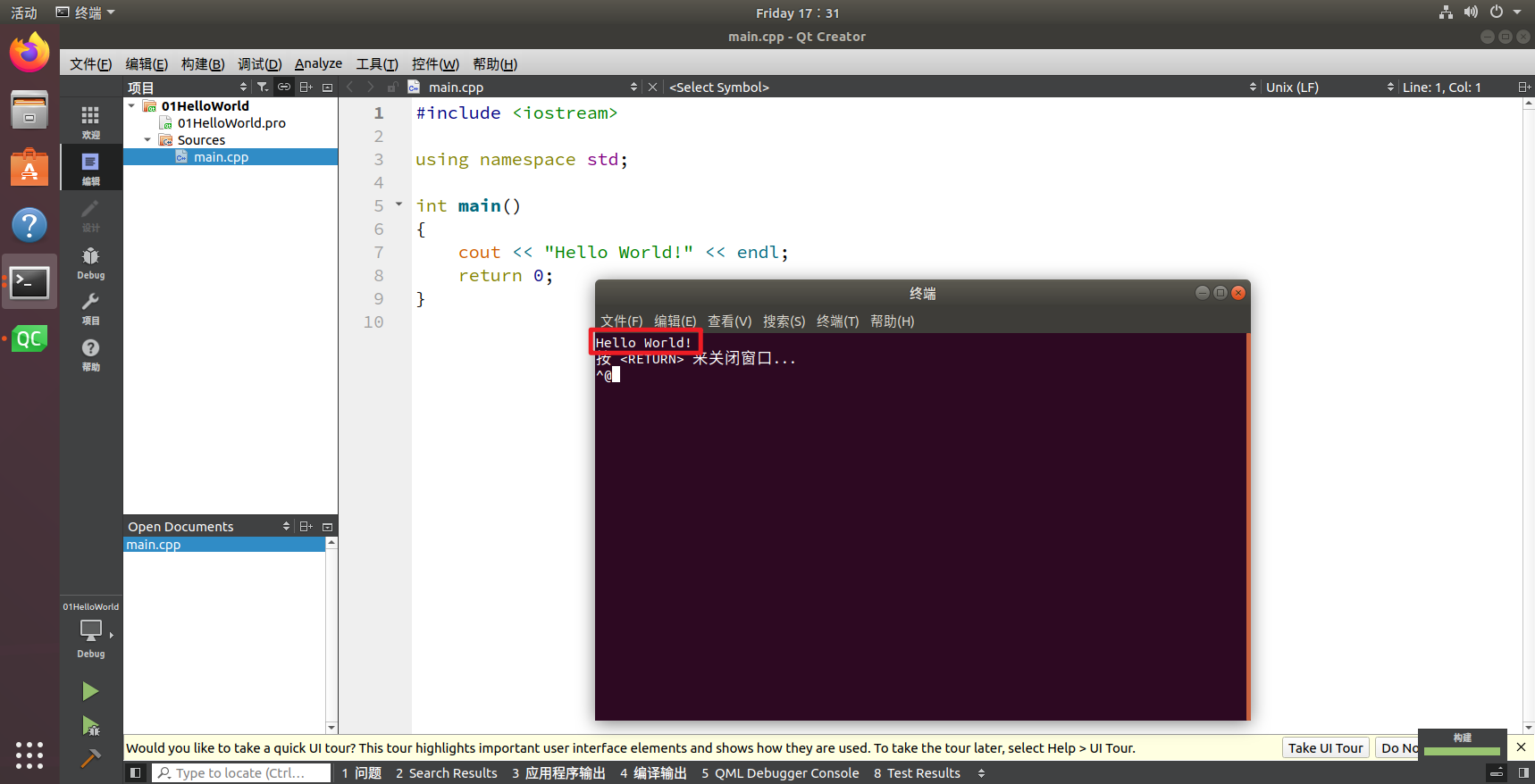Close the Open Documents panel
This screenshot has width=1535, height=784.
click(327, 526)
